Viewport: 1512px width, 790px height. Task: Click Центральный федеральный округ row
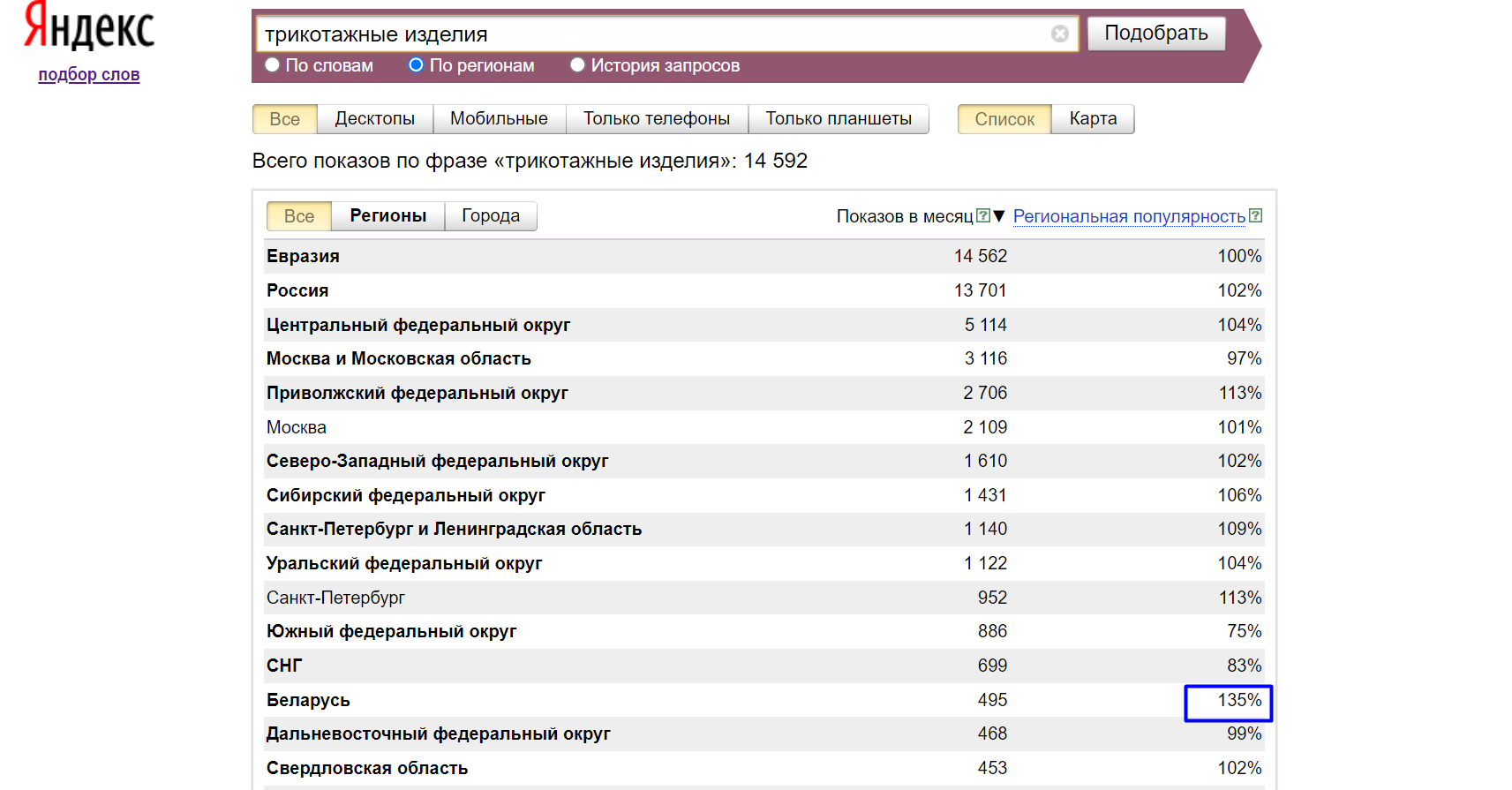[764, 325]
